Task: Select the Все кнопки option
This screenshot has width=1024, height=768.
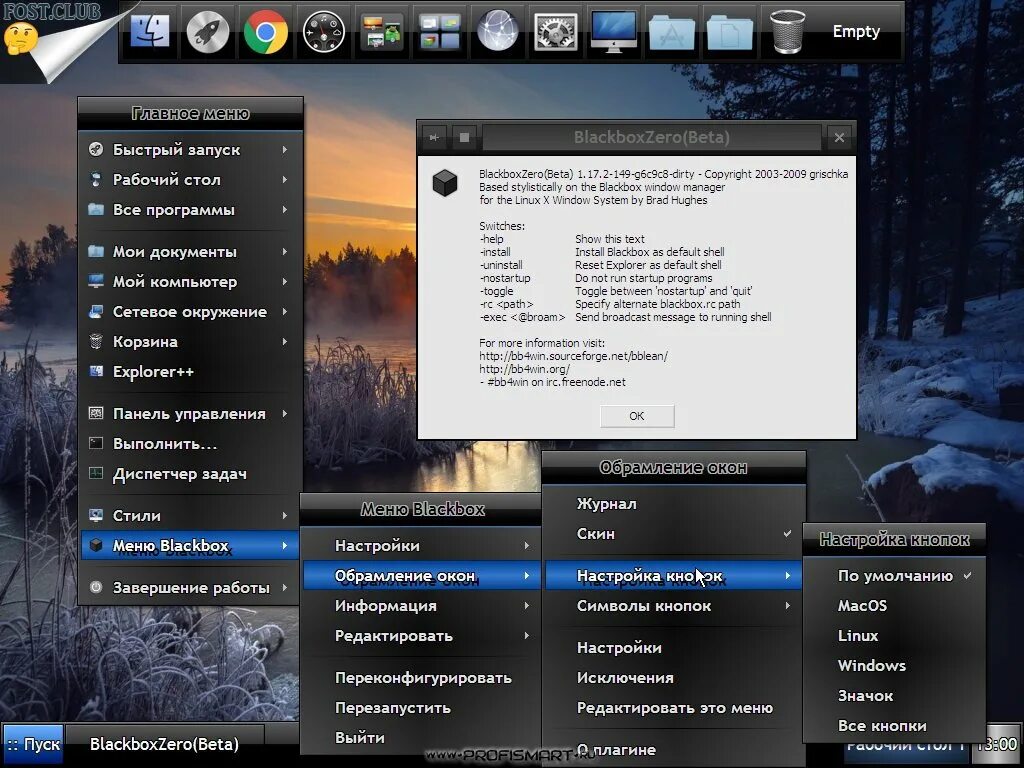Action: (895, 726)
